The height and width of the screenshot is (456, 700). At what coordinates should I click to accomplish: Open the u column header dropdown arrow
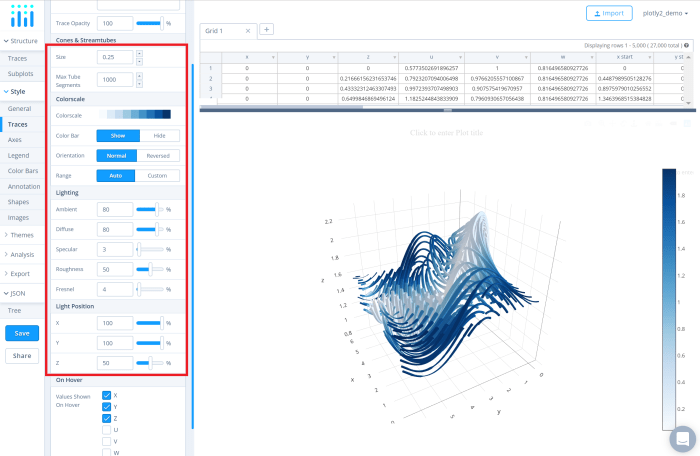[460, 57]
